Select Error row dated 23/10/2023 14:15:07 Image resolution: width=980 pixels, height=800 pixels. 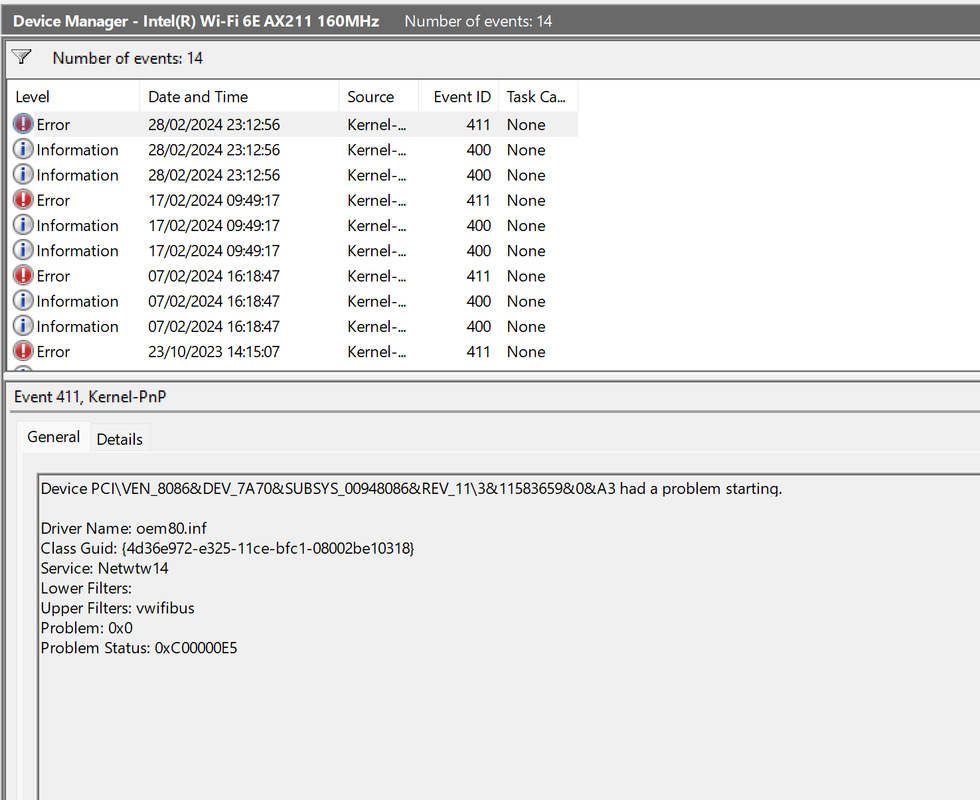point(294,351)
